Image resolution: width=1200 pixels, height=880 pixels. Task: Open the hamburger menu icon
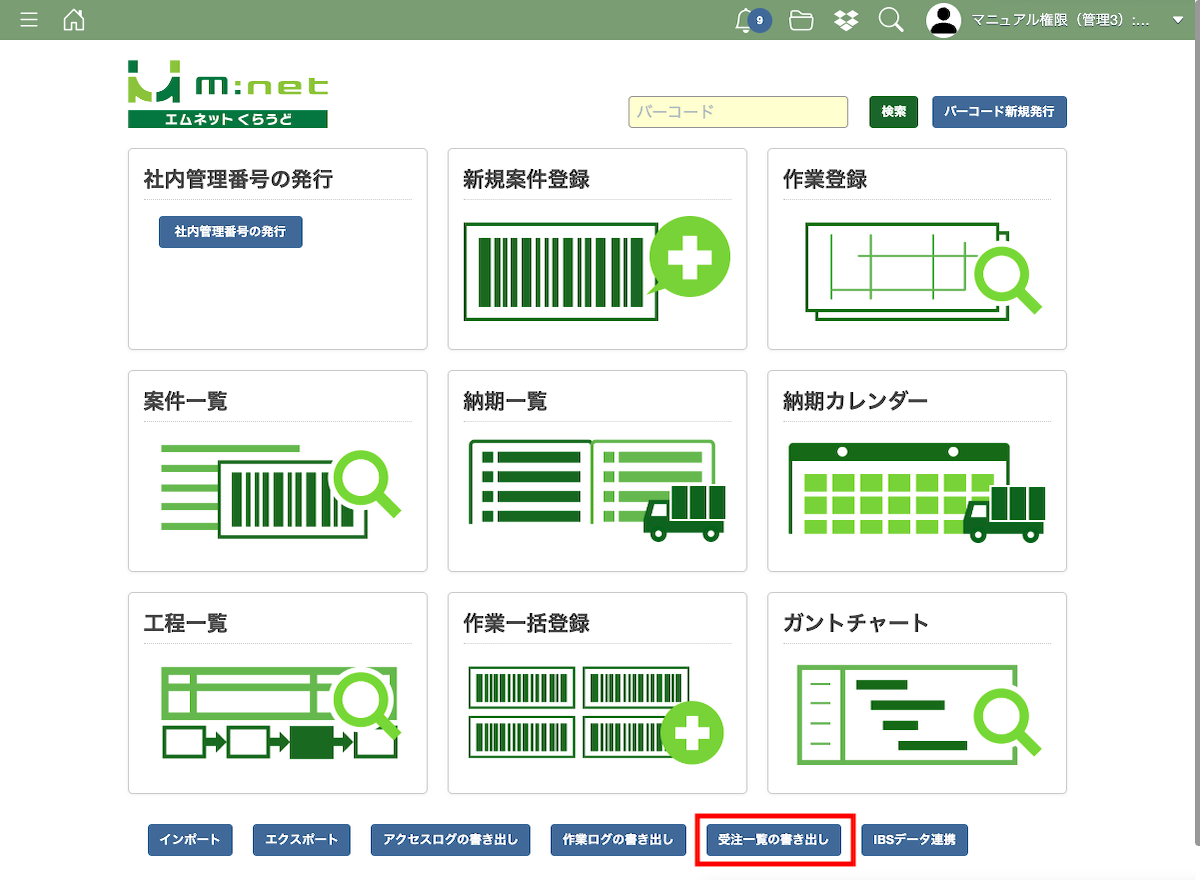click(29, 20)
